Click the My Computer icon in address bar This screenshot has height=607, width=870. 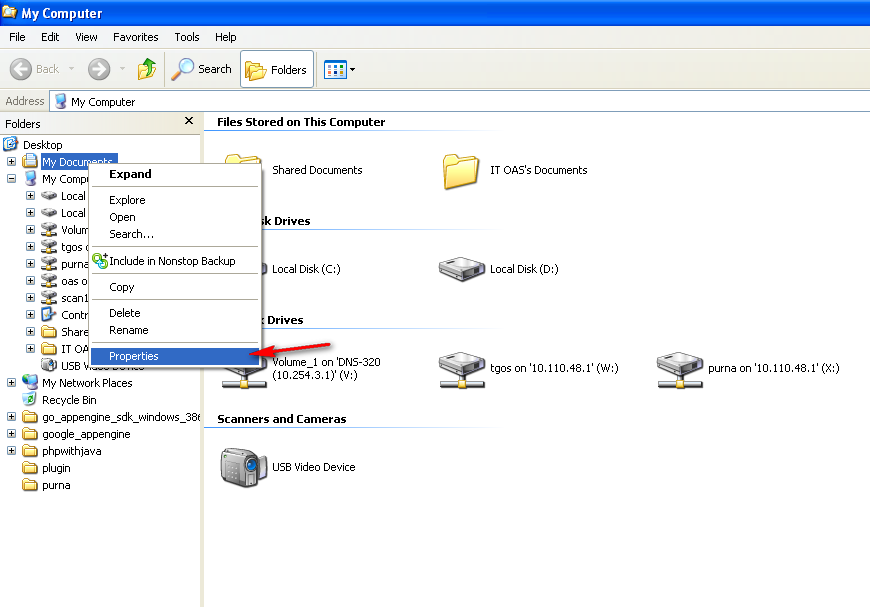coord(60,102)
